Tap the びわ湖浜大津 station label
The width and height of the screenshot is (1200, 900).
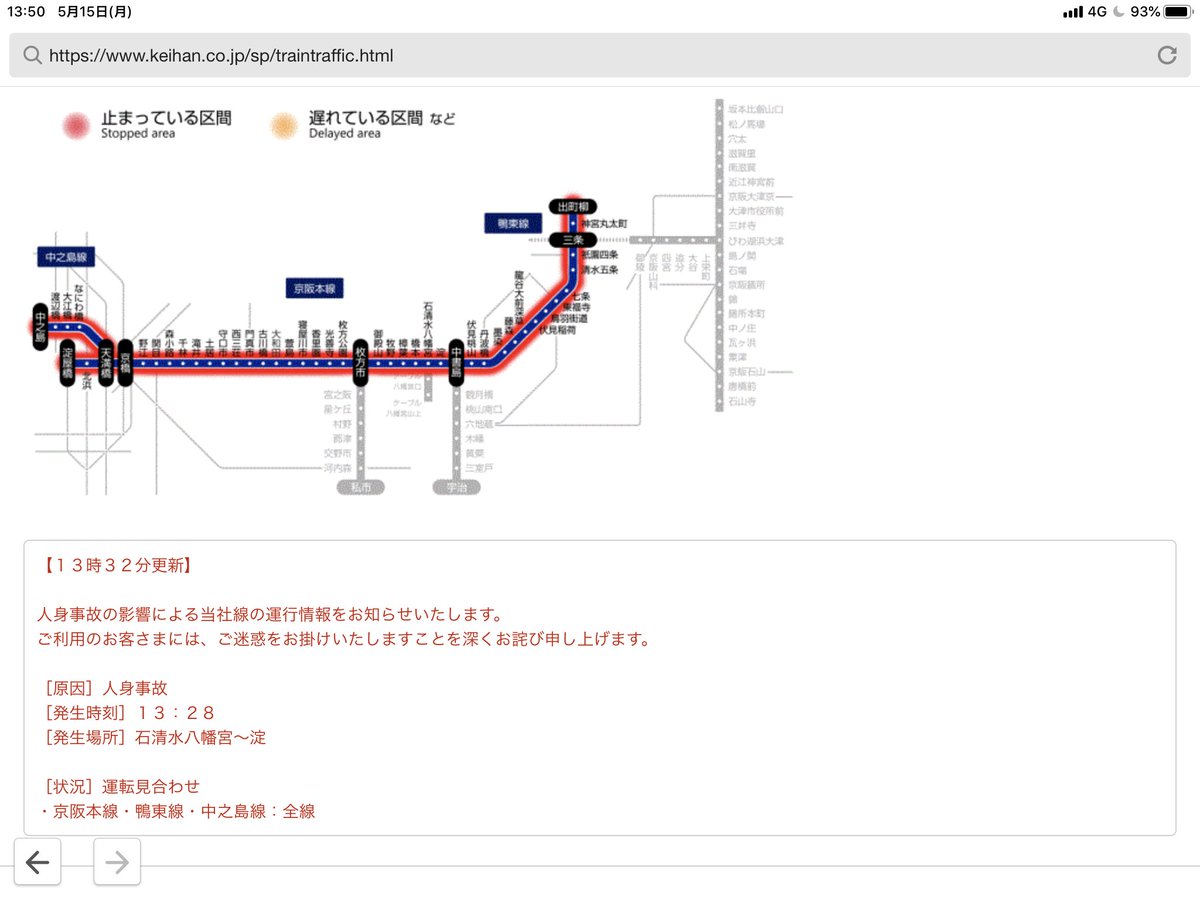coord(756,241)
